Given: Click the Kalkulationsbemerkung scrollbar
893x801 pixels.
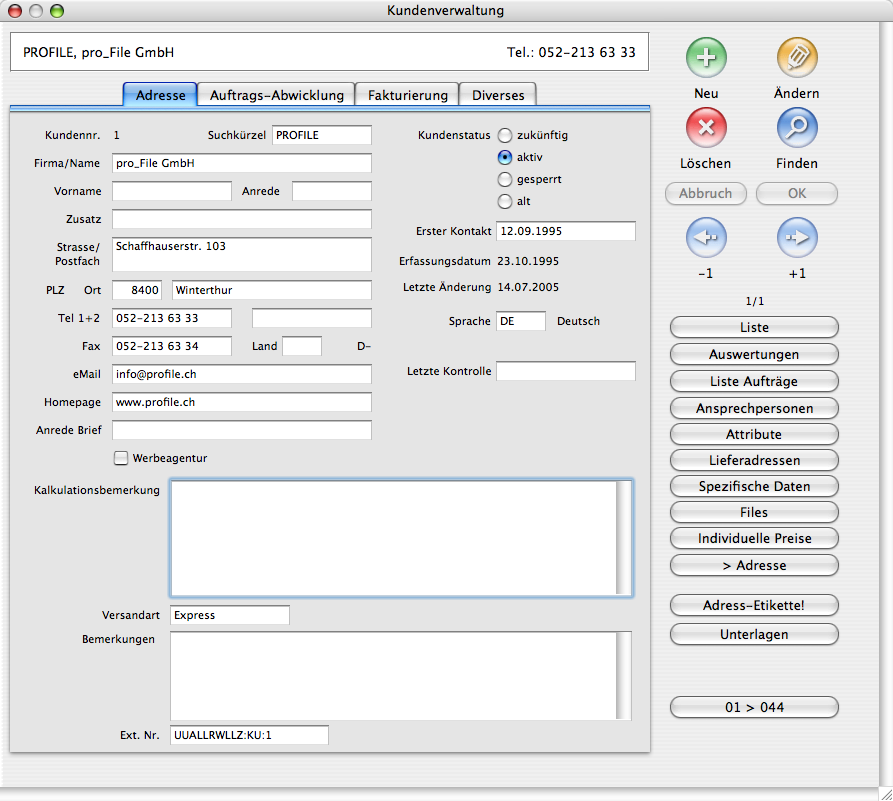Looking at the screenshot, I should point(624,538).
